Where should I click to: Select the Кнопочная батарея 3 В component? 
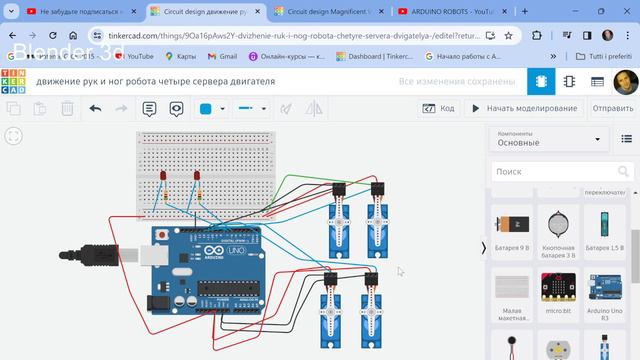click(x=558, y=233)
